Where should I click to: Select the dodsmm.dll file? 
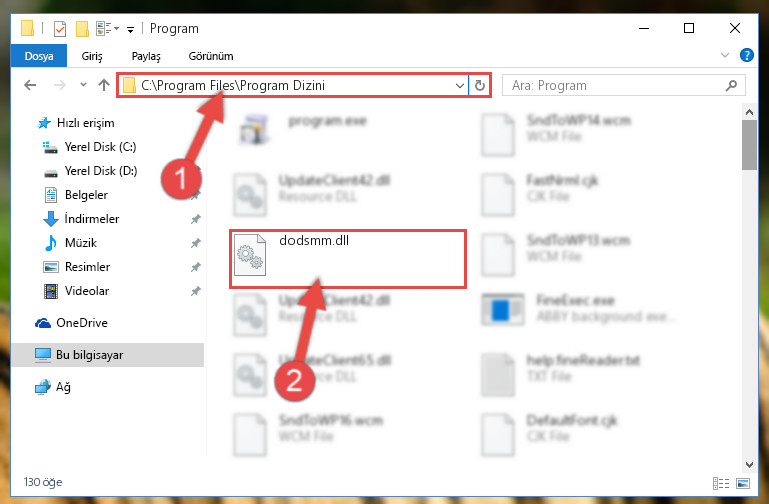click(347, 258)
